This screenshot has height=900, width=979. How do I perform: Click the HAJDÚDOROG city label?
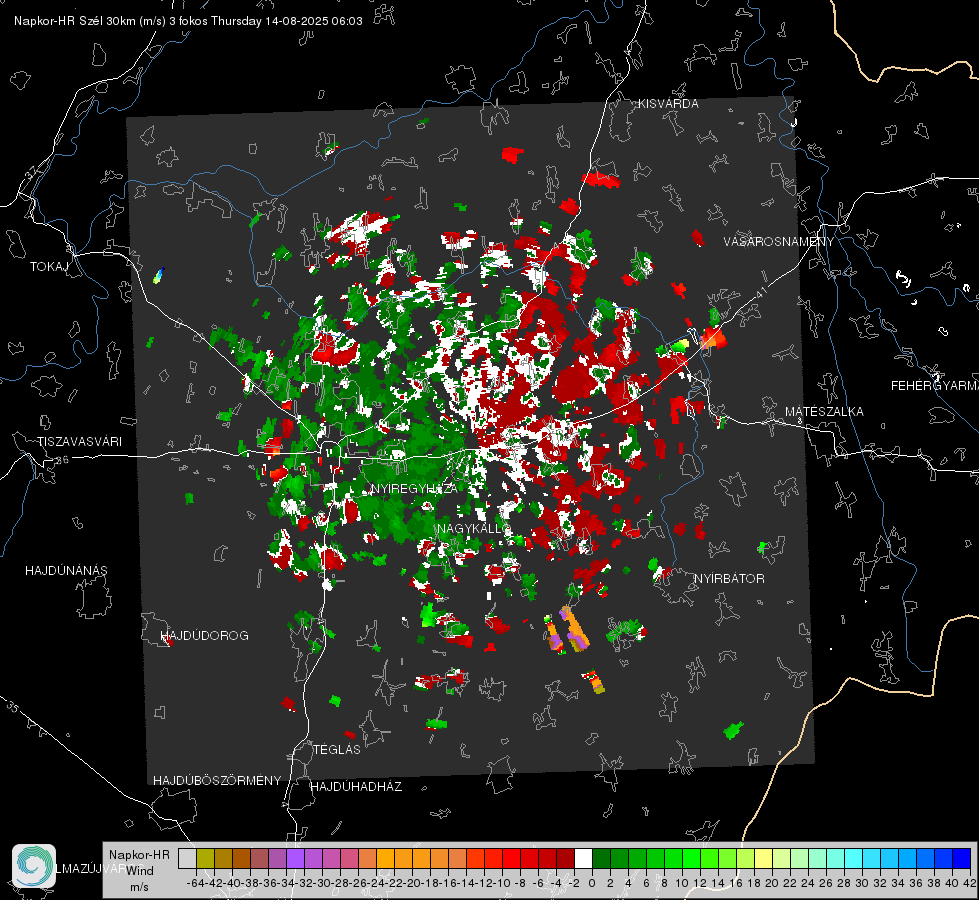pos(205,636)
